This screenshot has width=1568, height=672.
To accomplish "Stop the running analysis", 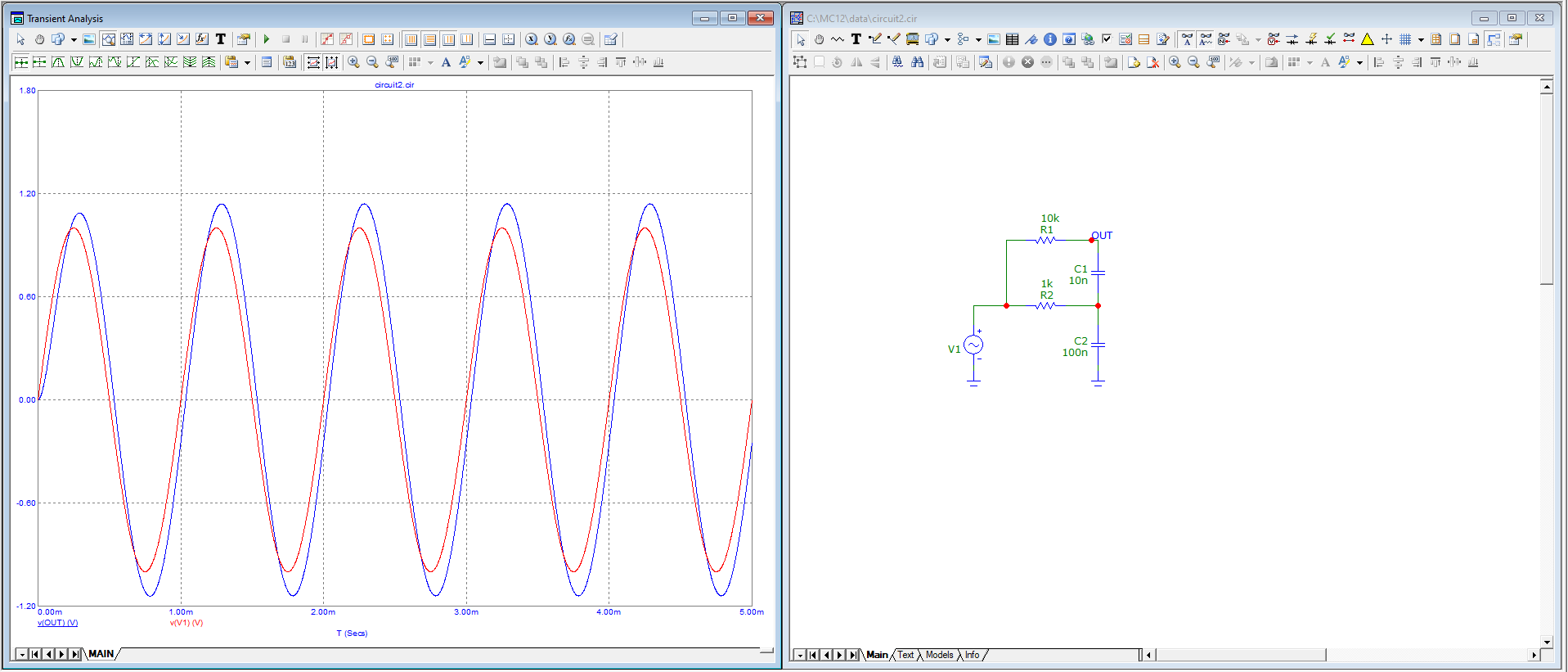I will 285,39.
